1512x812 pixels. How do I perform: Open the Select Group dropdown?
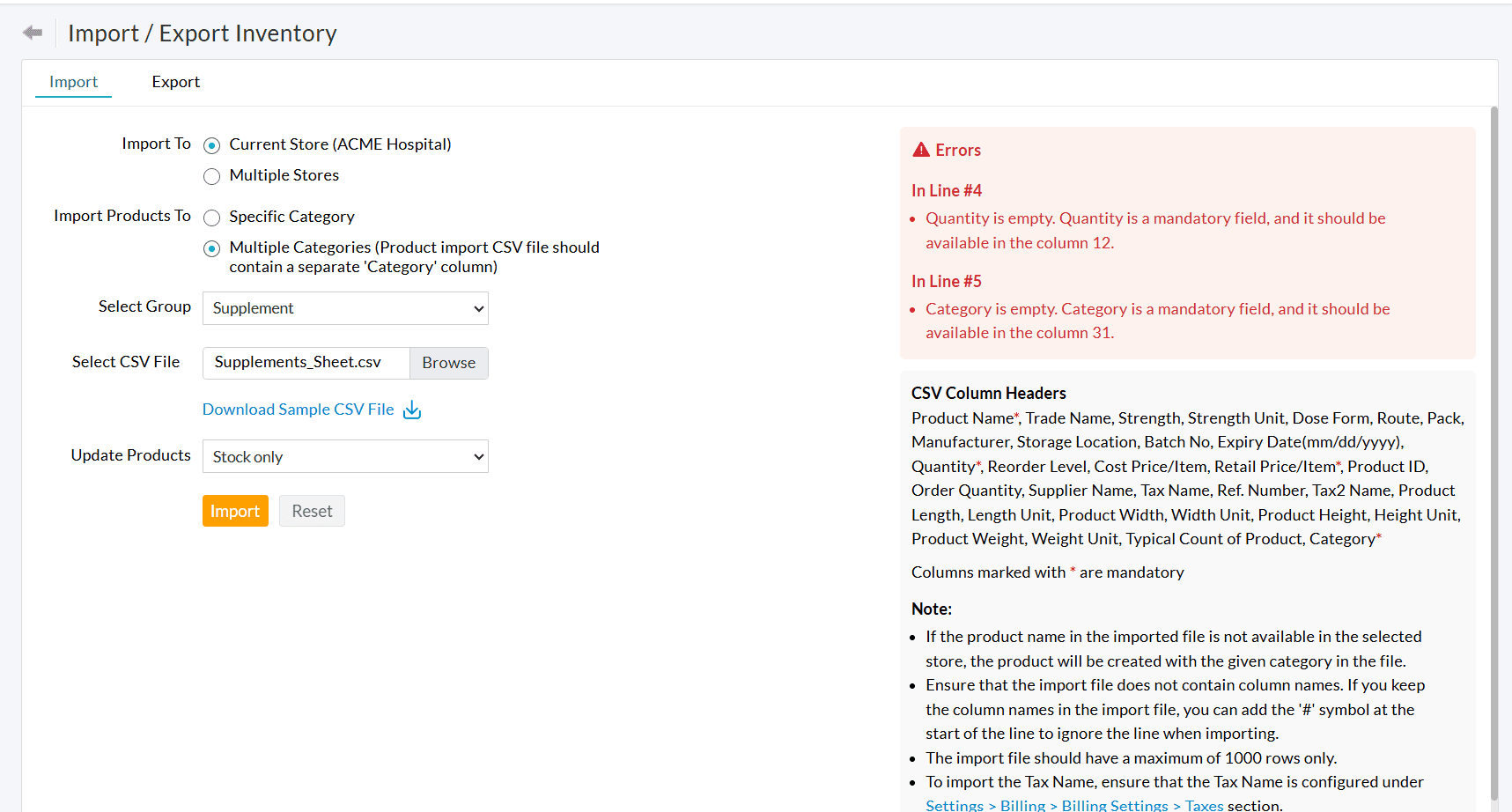[x=345, y=308]
